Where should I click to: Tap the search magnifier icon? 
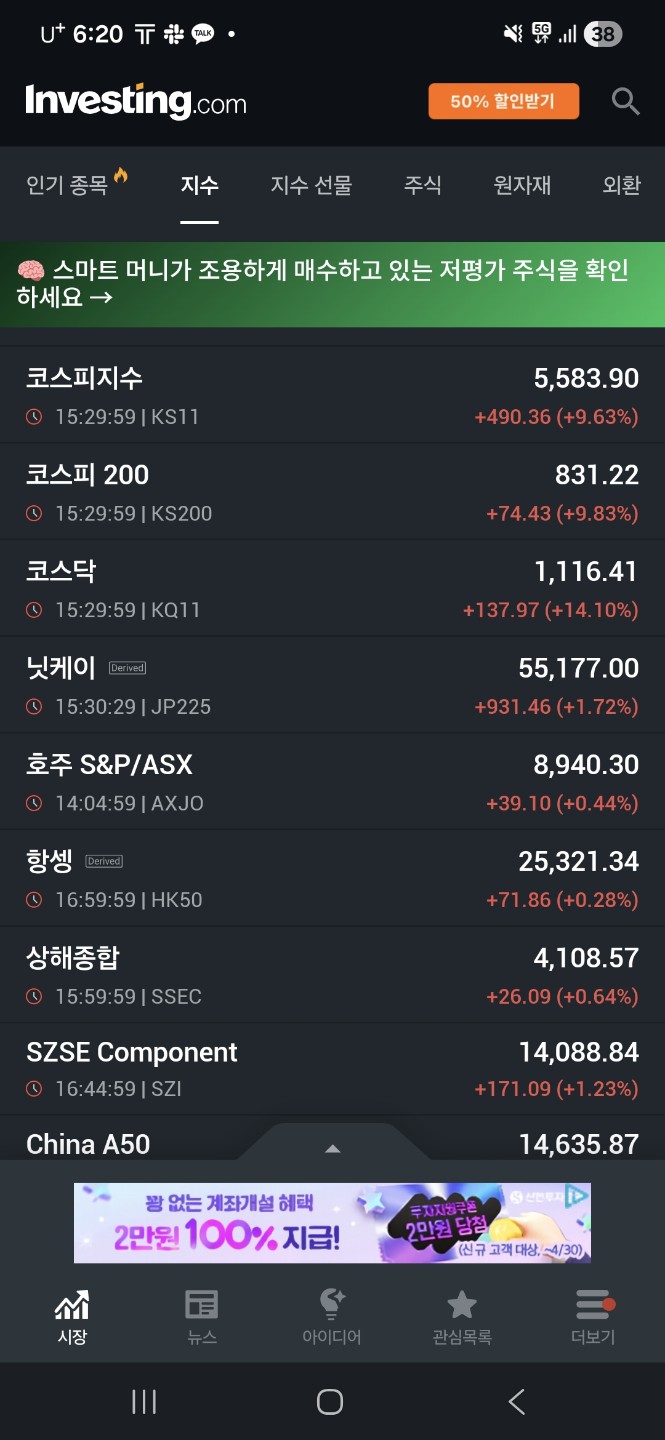tap(625, 101)
